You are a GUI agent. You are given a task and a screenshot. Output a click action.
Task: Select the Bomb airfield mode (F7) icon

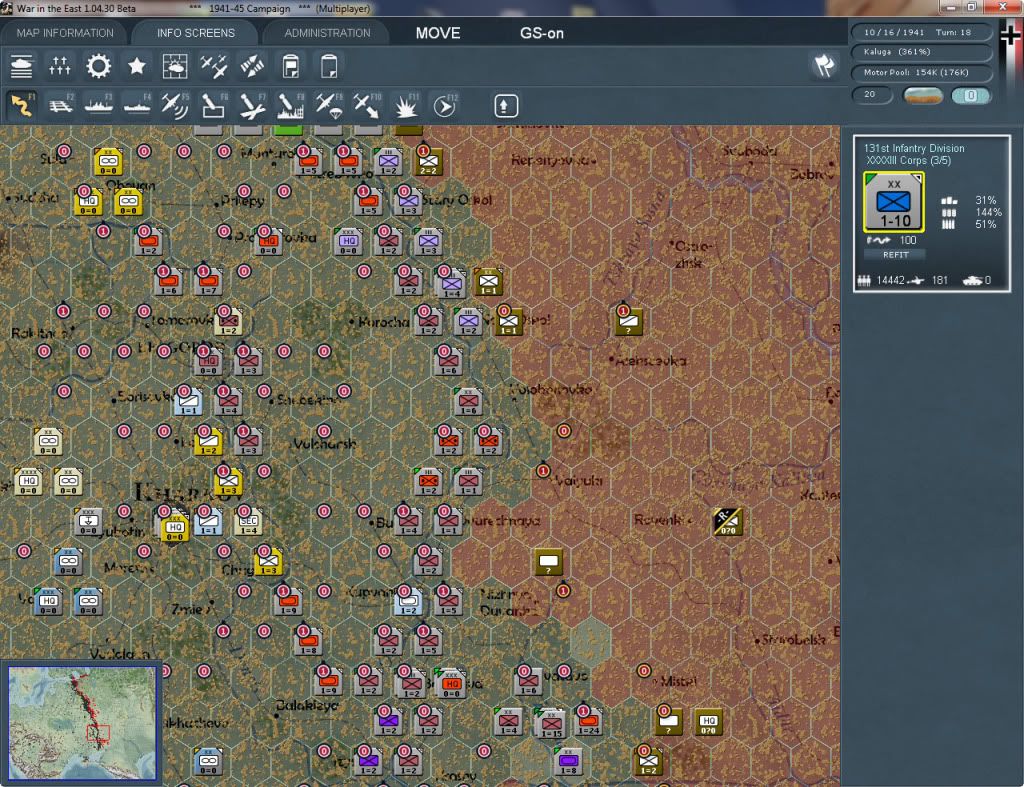click(252, 105)
